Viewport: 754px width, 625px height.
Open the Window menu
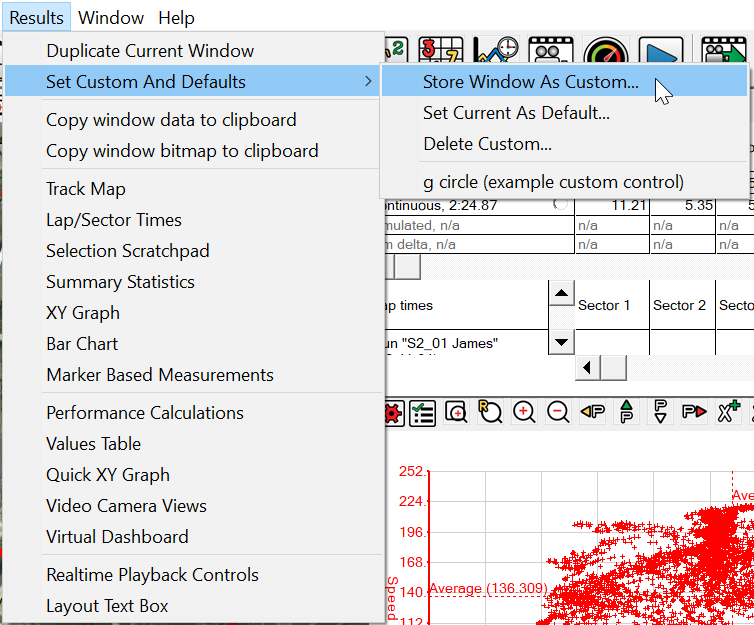pos(111,18)
